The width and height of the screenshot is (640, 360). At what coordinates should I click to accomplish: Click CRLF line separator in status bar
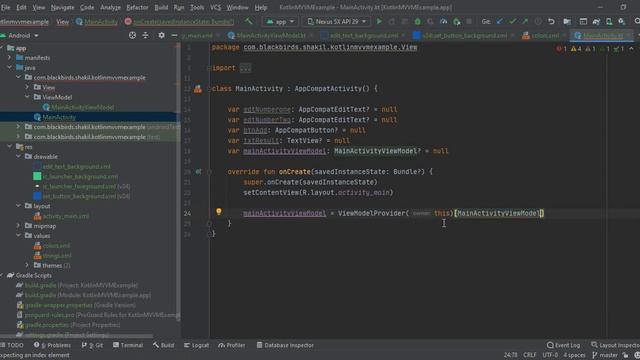(529, 355)
